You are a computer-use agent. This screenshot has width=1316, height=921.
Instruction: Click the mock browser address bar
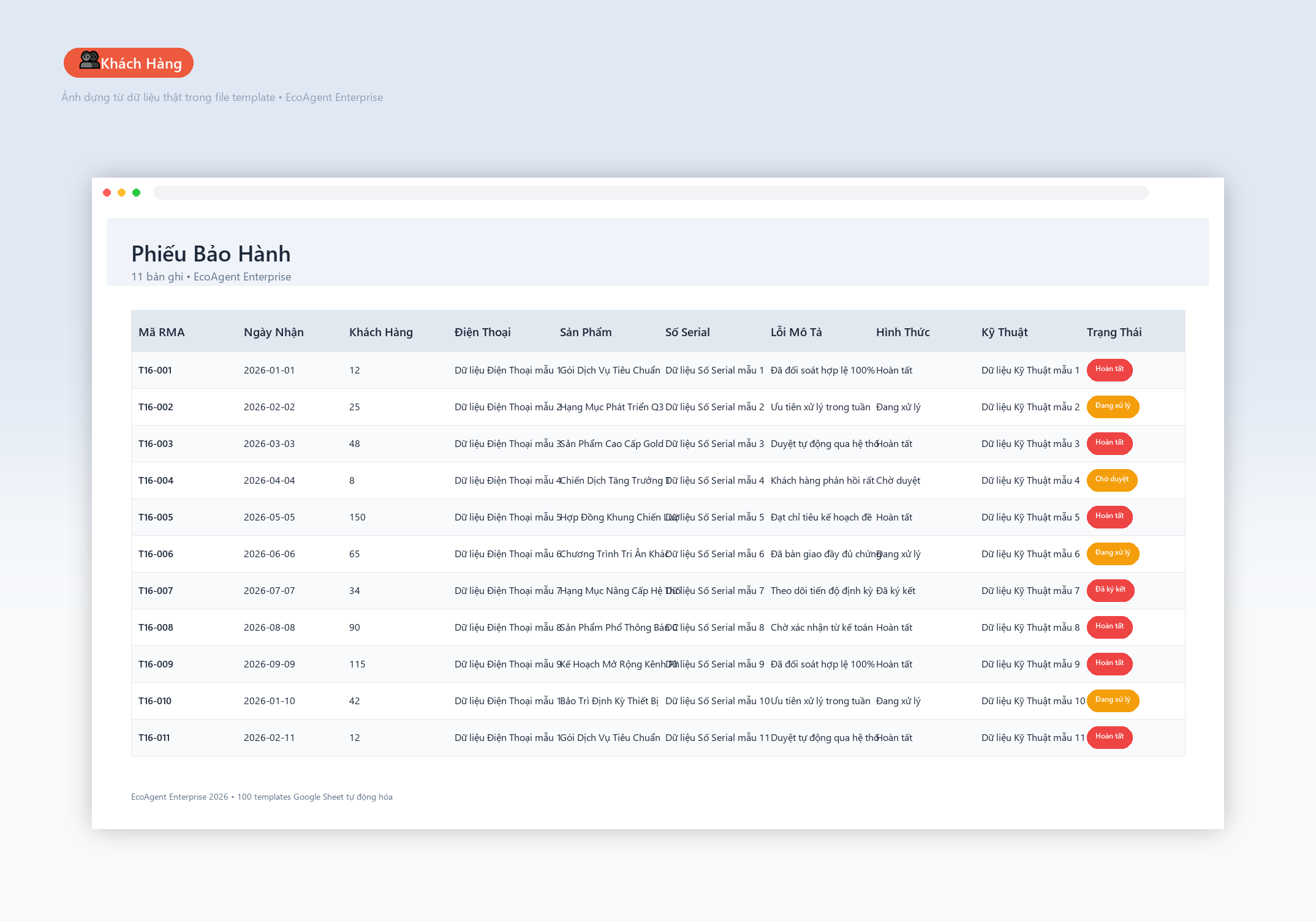coord(651,193)
